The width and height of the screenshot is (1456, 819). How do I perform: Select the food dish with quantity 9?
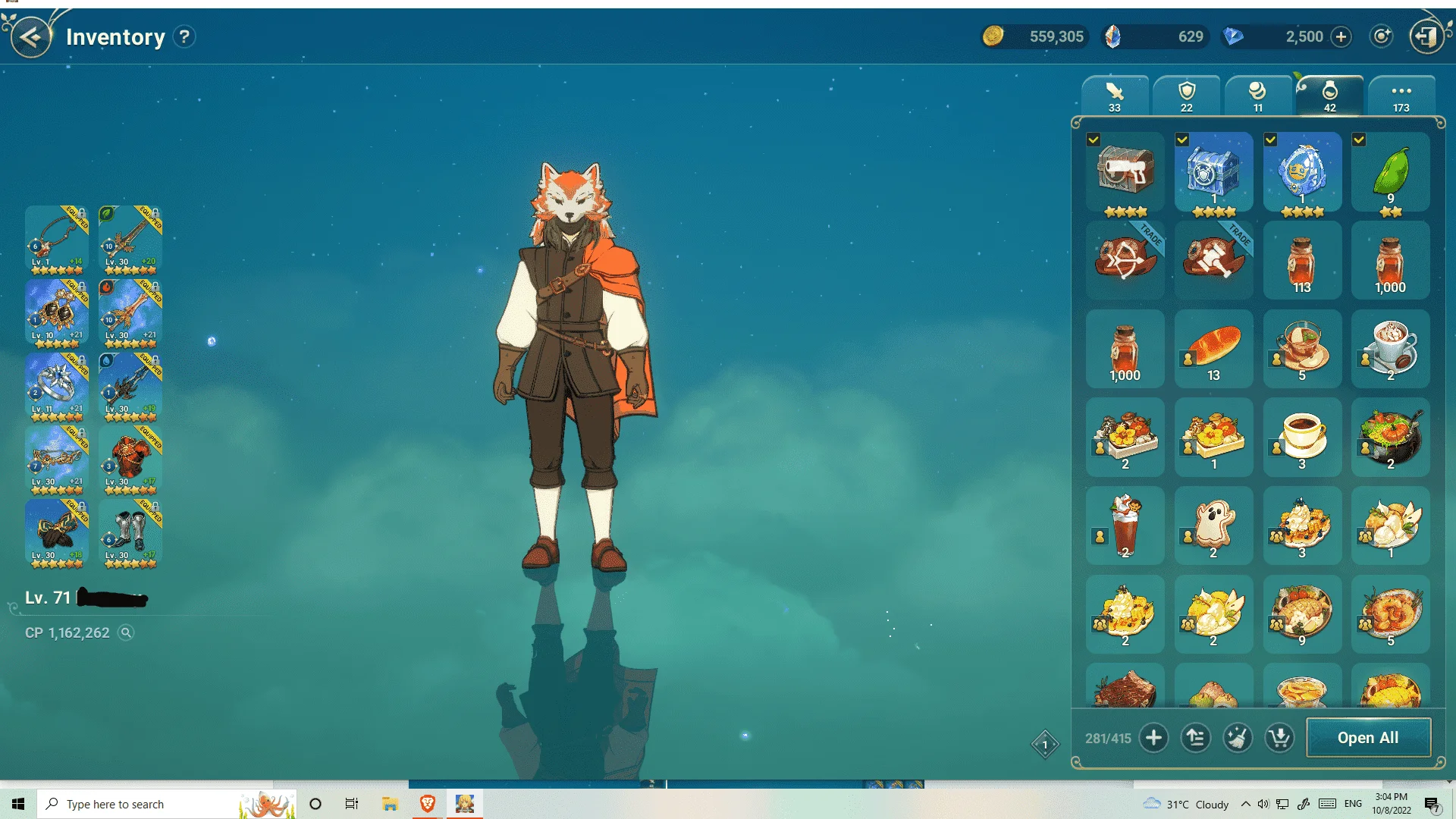[1302, 614]
